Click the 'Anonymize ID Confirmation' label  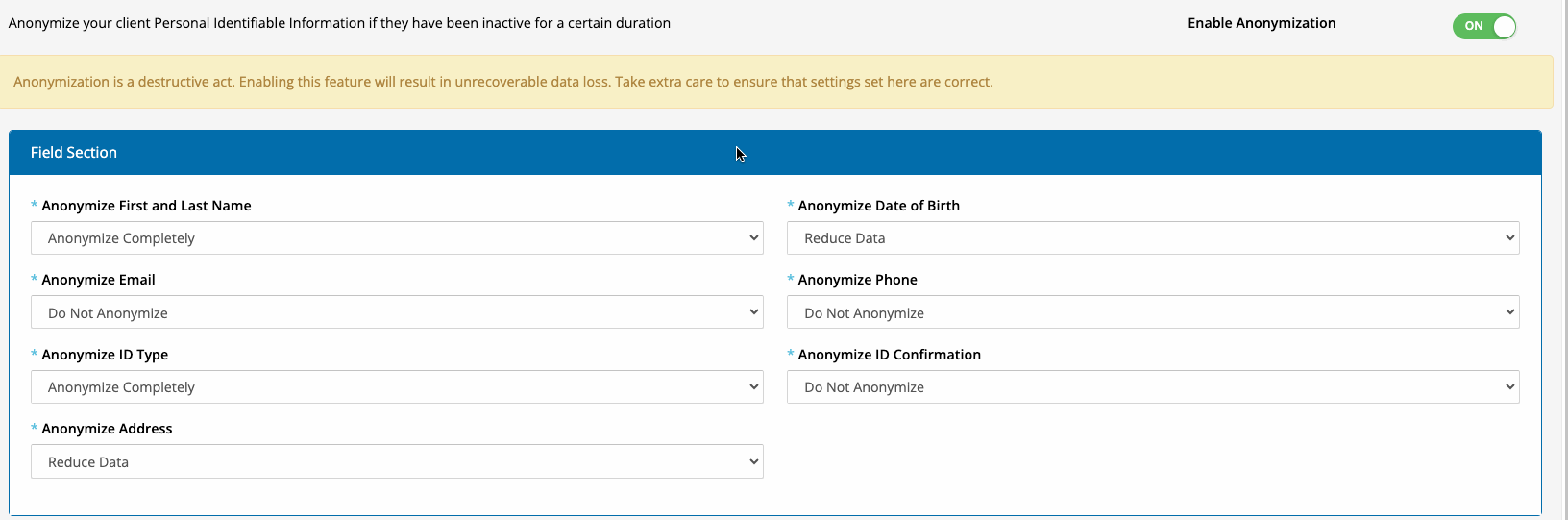coord(889,355)
